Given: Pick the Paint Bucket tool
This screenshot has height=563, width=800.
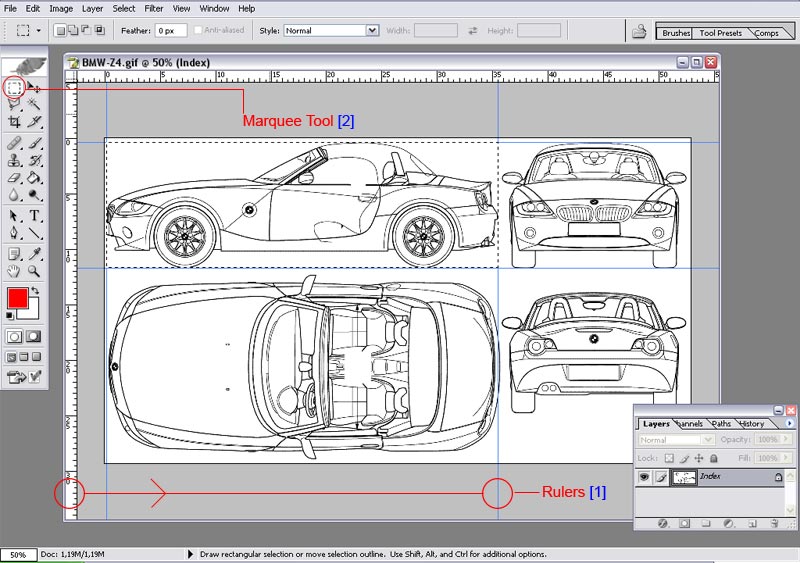Looking at the screenshot, I should tap(34, 178).
